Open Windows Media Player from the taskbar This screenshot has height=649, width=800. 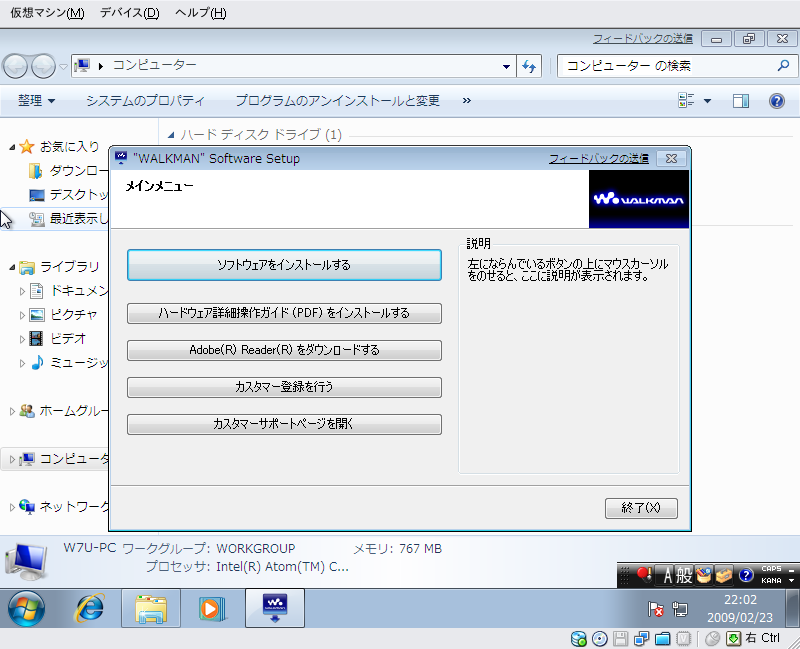tap(211, 608)
